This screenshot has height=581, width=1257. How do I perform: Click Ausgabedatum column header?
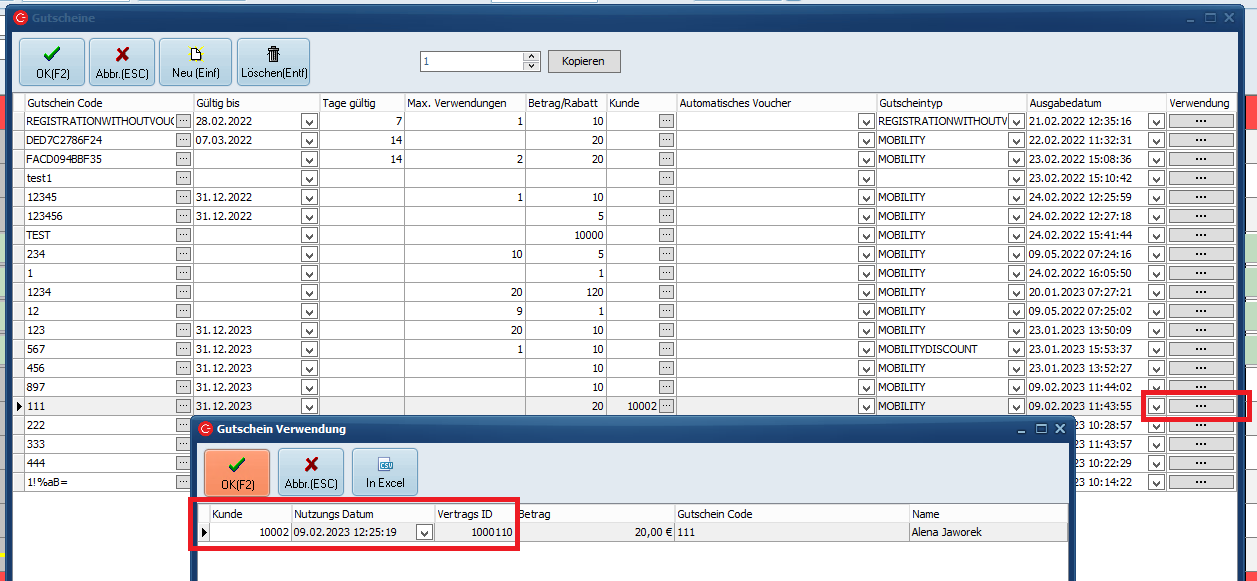pos(1096,103)
